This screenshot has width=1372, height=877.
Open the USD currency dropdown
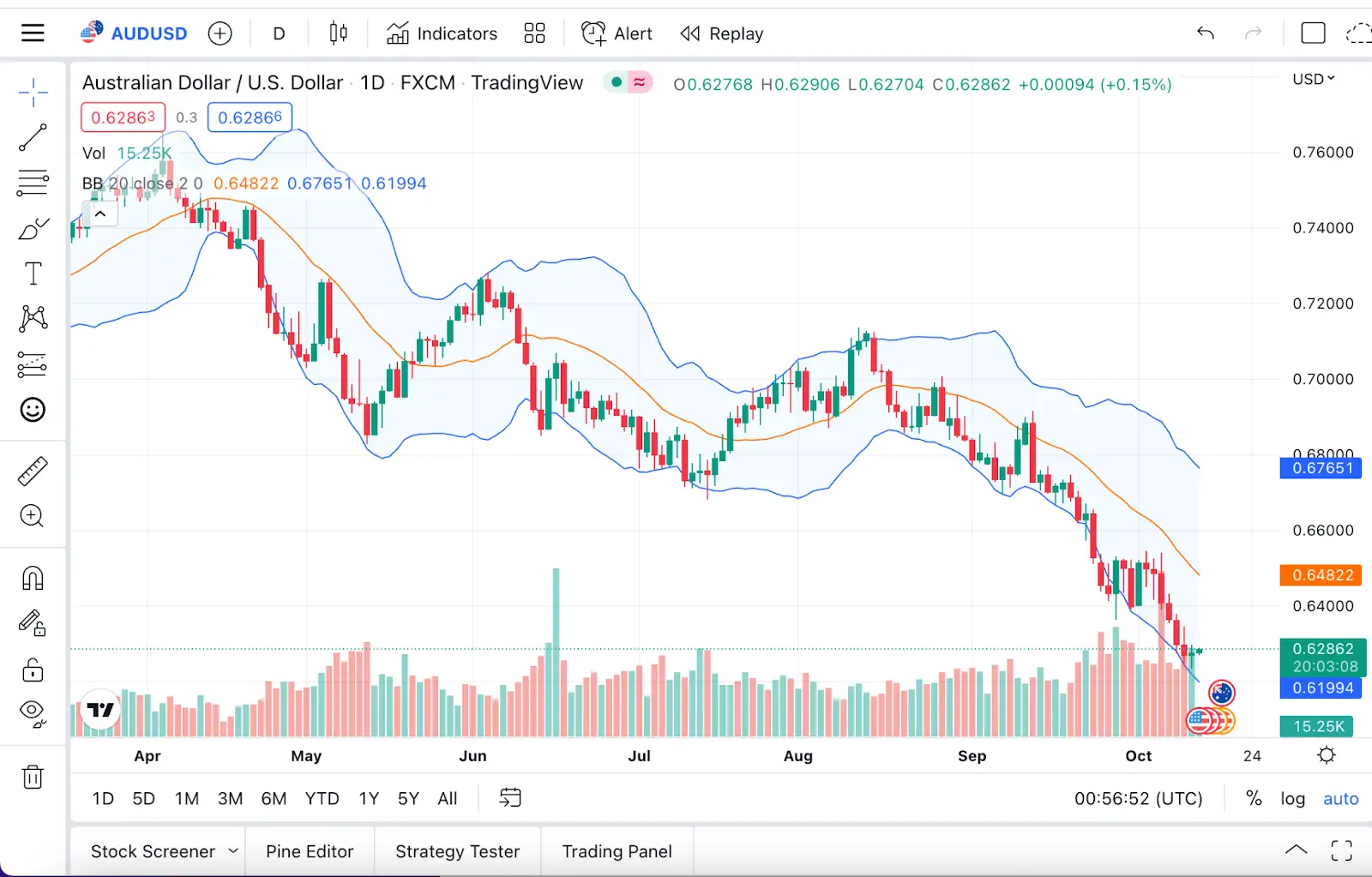(x=1313, y=79)
